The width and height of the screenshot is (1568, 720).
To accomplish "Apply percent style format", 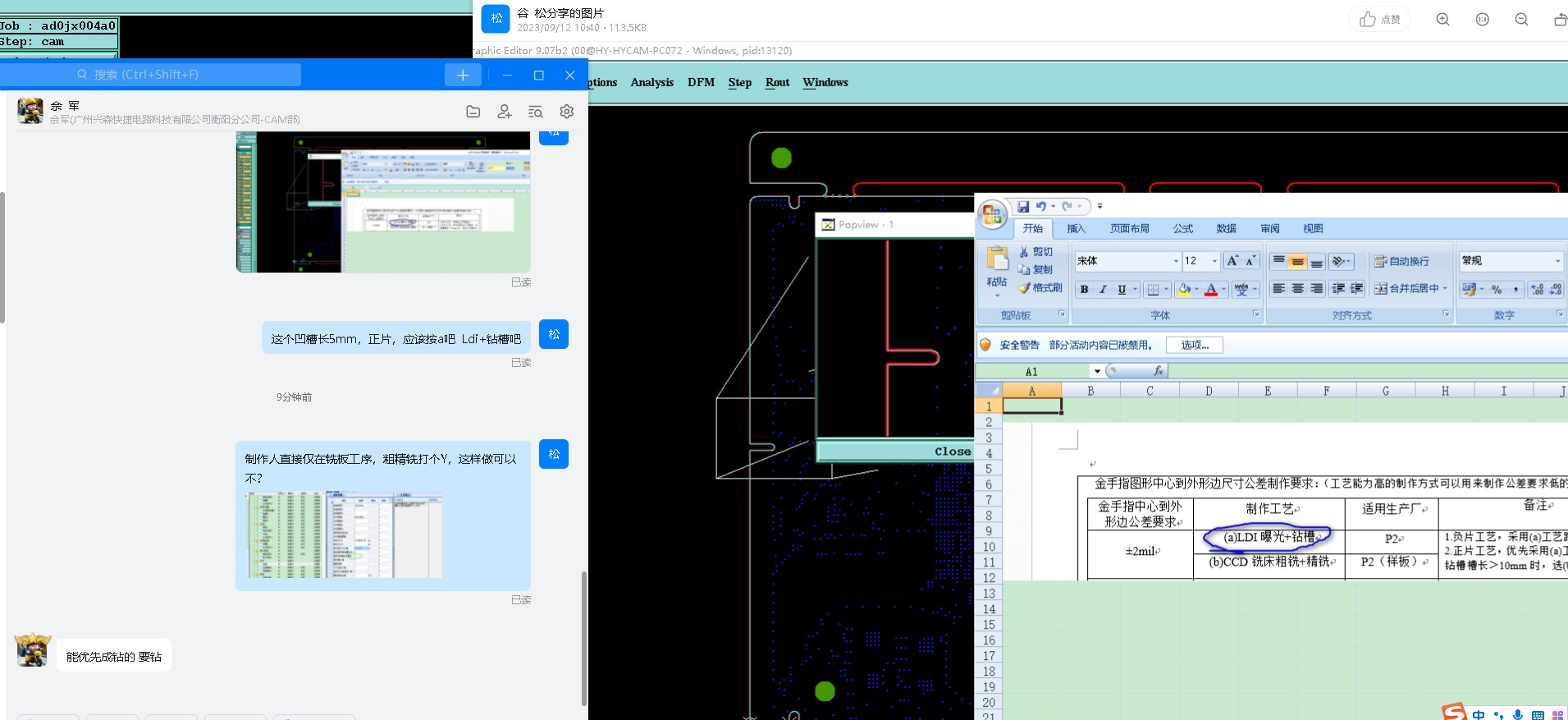I will 1497,289.
